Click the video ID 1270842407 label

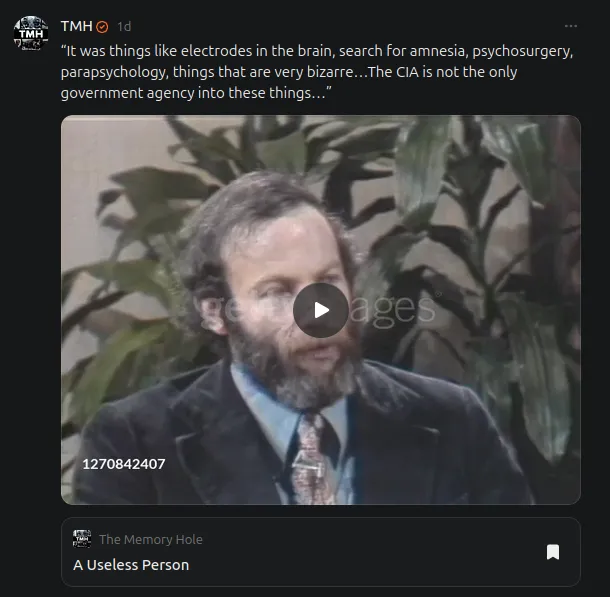click(124, 464)
